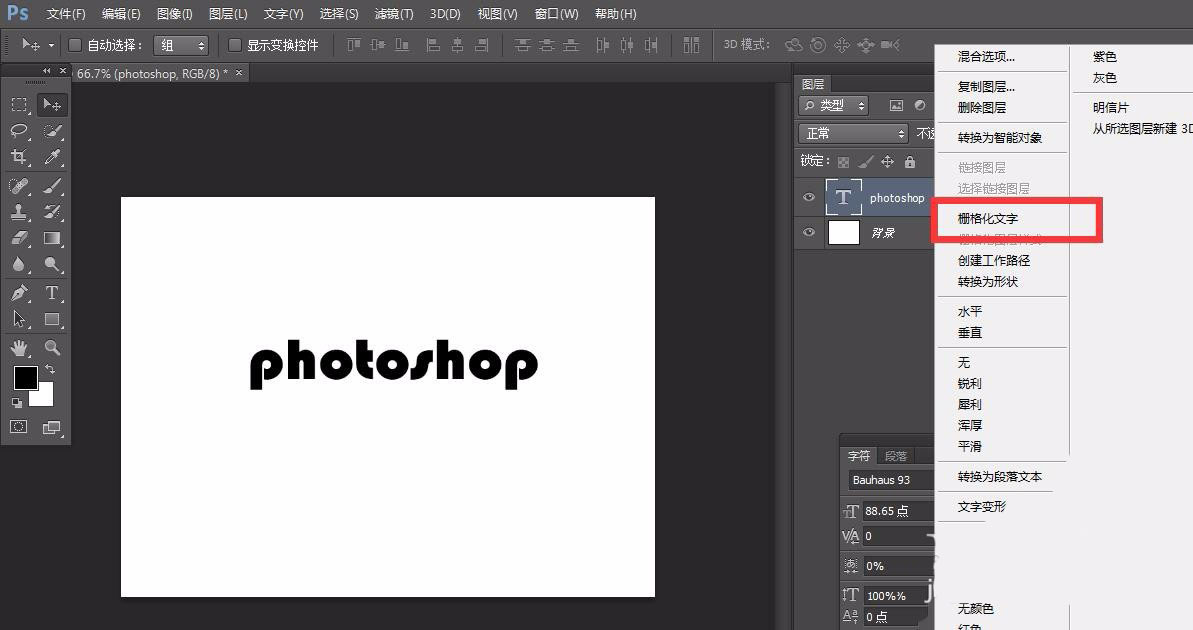Select the Spot Healing Brush tool

(x=20, y=186)
